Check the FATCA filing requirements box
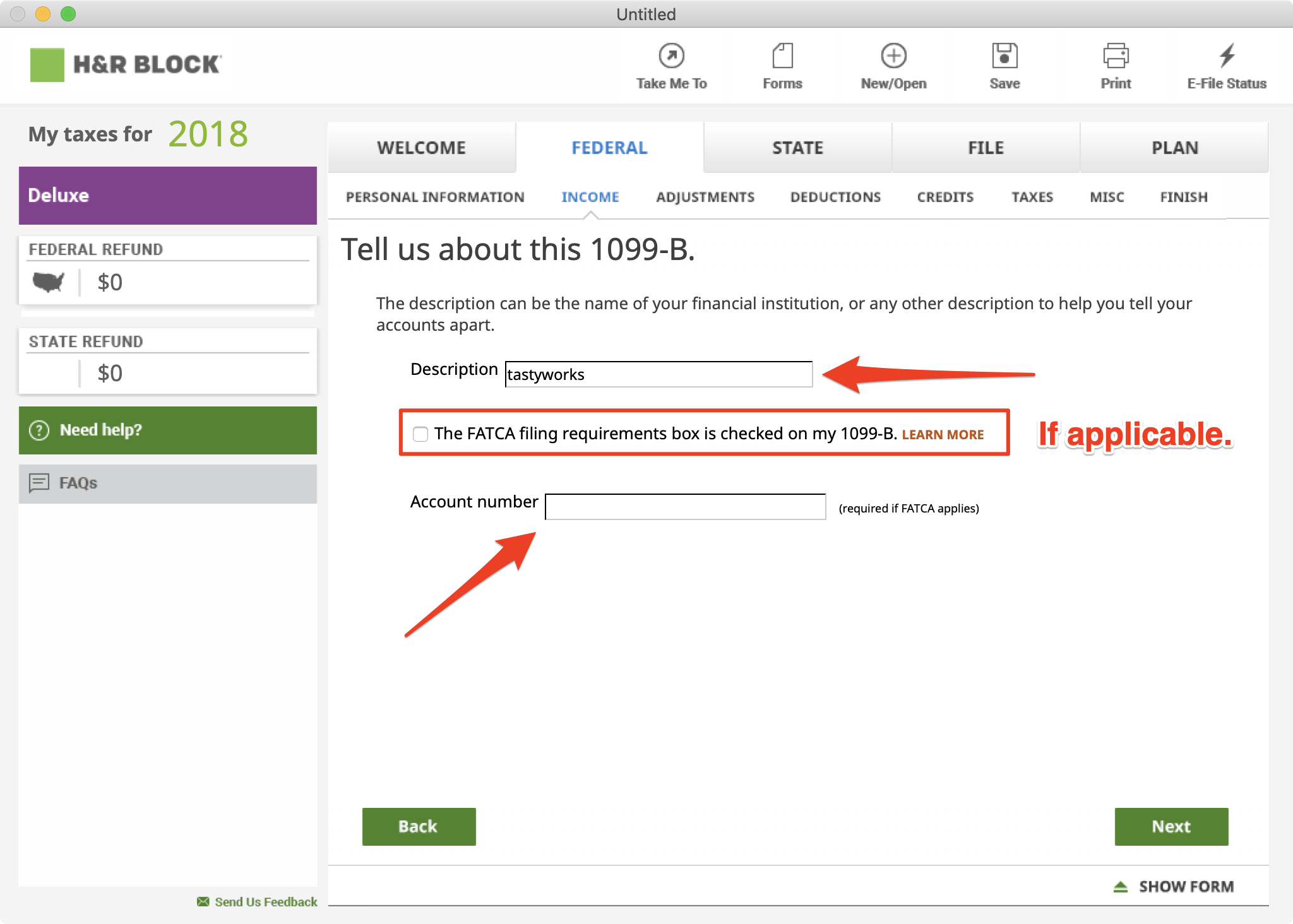The width and height of the screenshot is (1293, 924). click(x=420, y=434)
